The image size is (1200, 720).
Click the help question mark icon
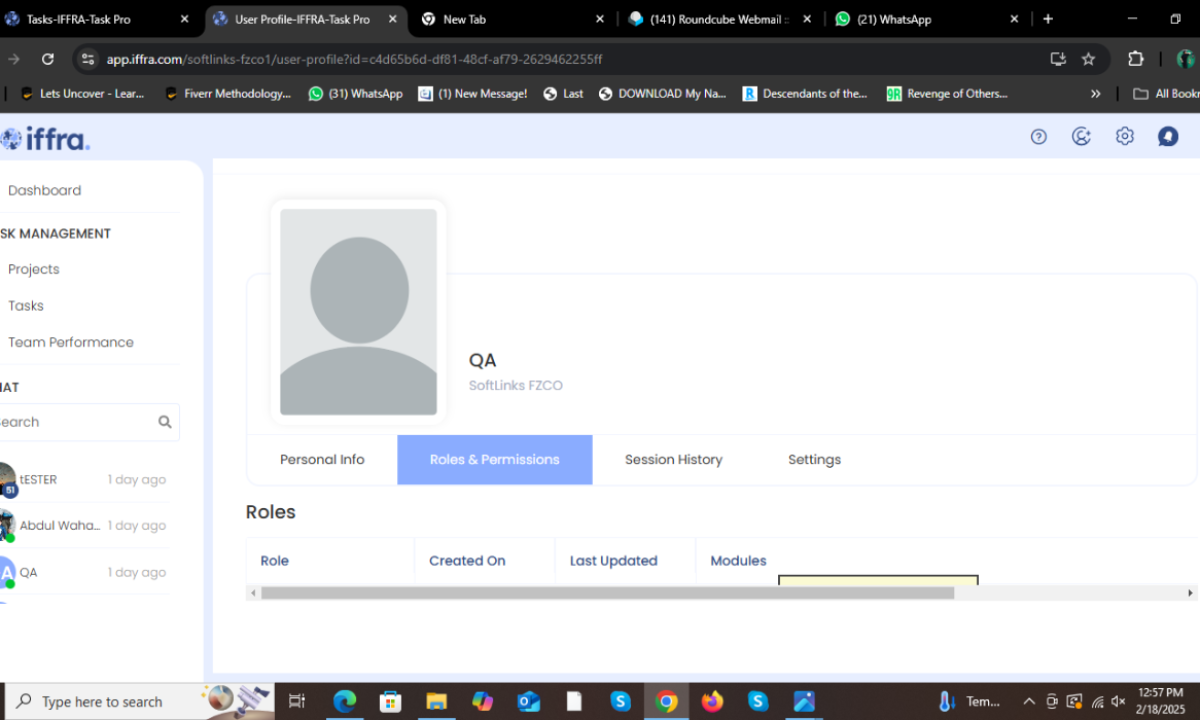1038,137
